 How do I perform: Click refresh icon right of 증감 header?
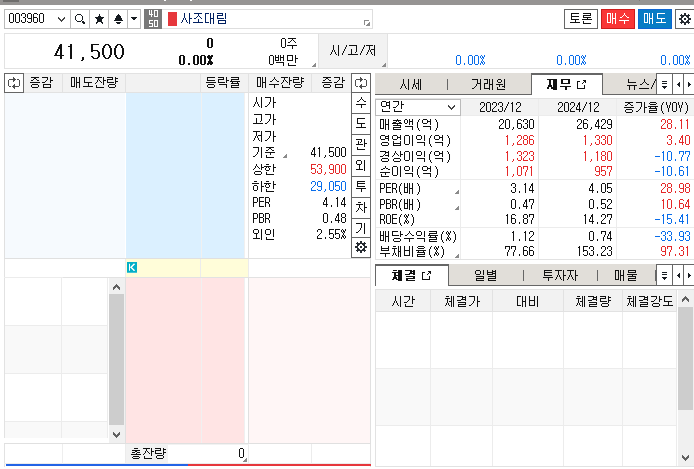coord(361,83)
